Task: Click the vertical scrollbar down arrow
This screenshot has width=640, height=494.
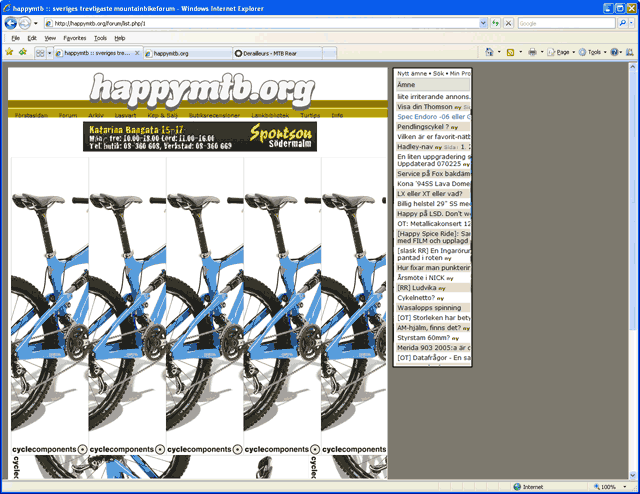Action: (633, 475)
